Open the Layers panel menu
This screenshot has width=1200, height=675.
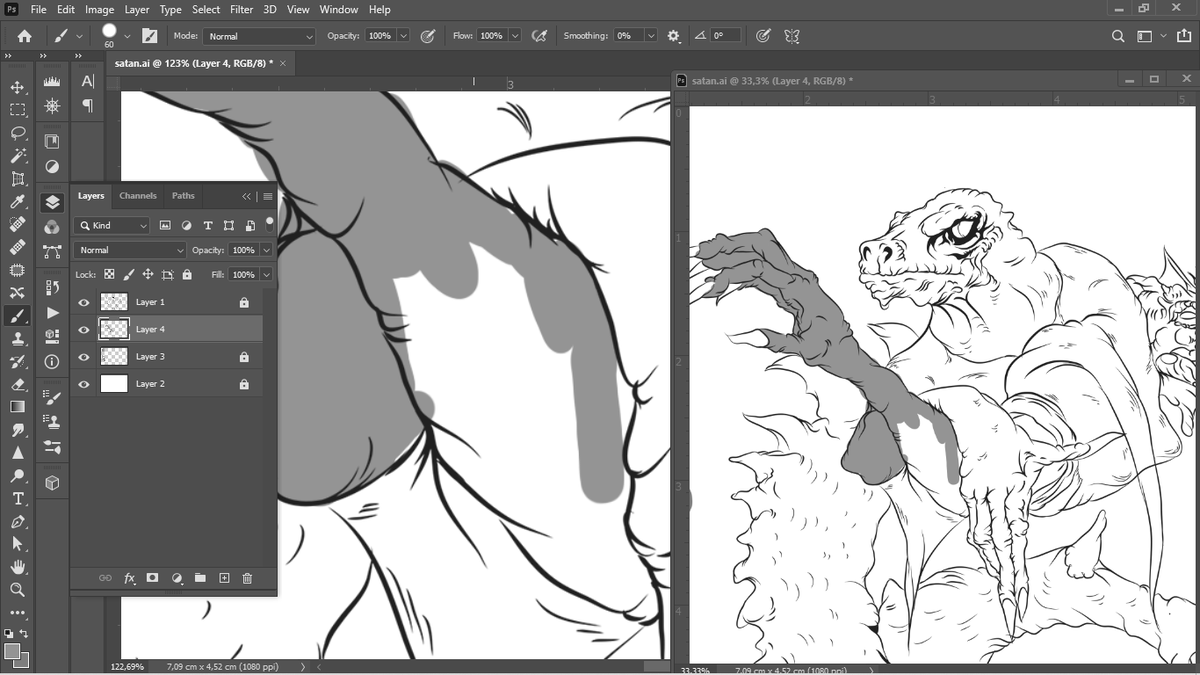coord(268,197)
